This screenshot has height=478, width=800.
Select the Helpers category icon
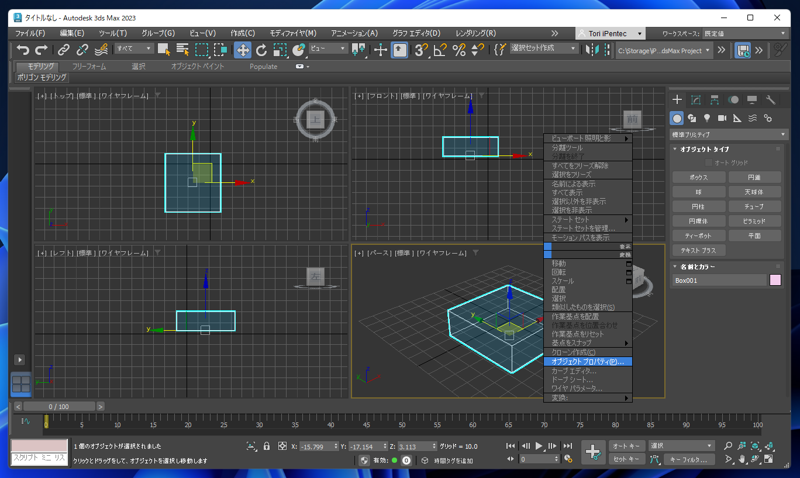tap(737, 118)
